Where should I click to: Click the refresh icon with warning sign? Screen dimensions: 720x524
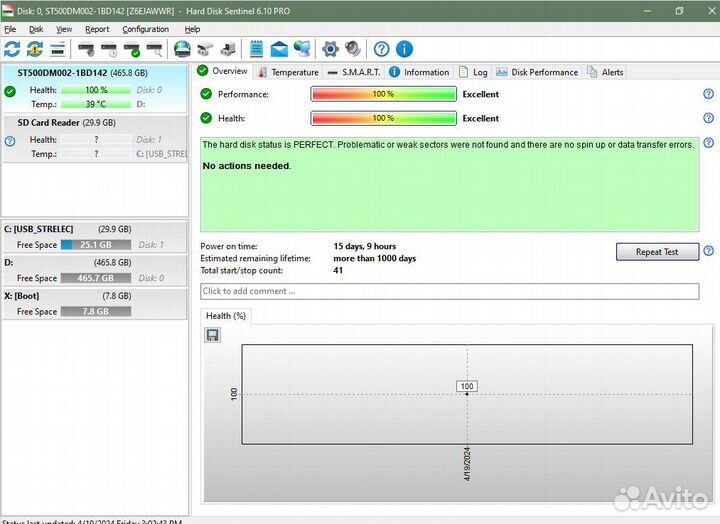35,49
